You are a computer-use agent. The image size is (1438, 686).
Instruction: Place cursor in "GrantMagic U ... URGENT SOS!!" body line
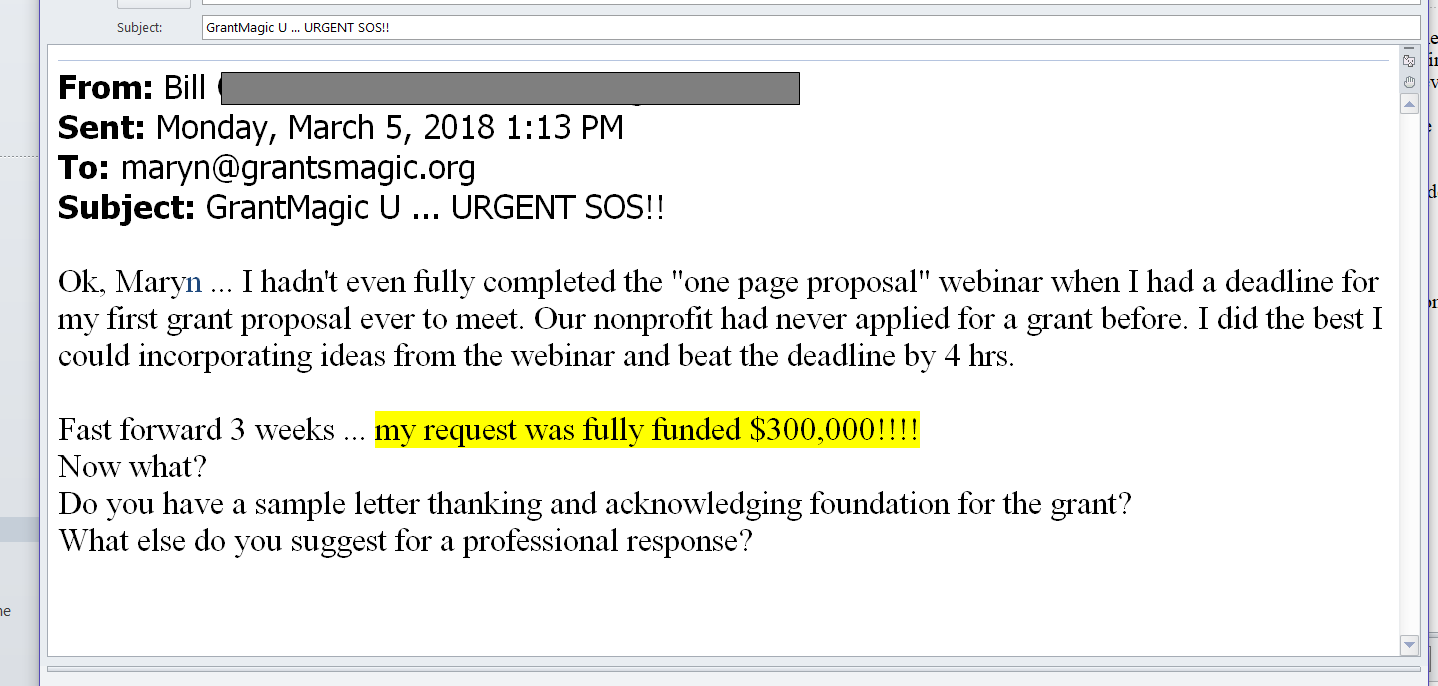(434, 208)
